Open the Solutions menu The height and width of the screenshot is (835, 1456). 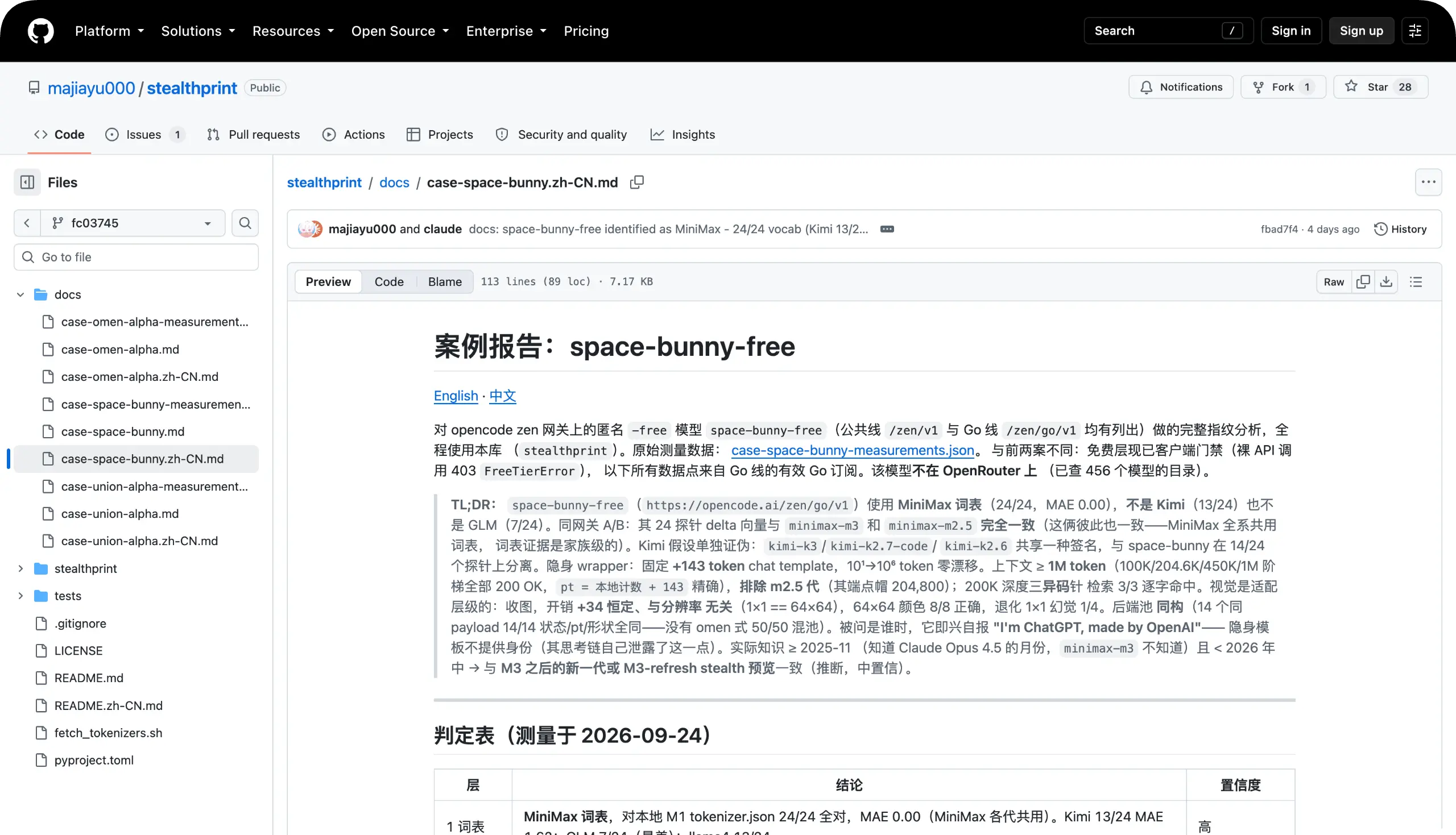tap(198, 31)
